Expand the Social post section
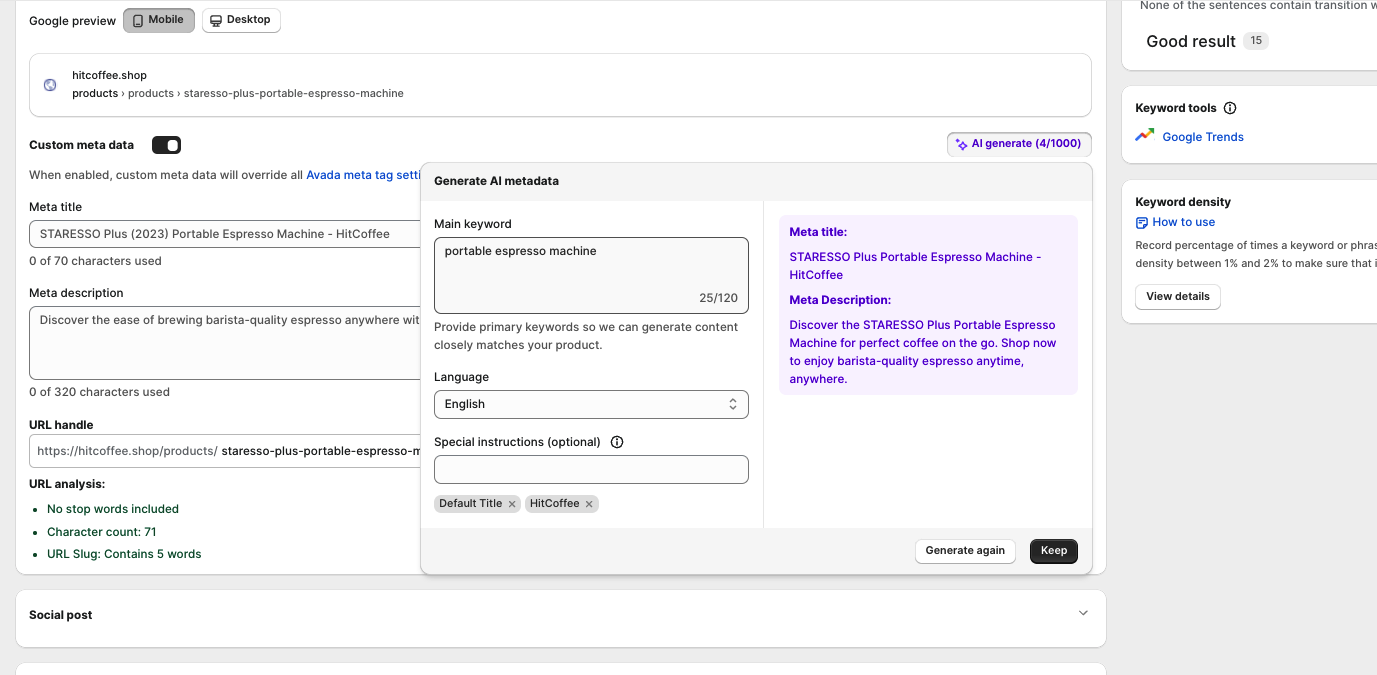The image size is (1377, 675). coord(1083,614)
